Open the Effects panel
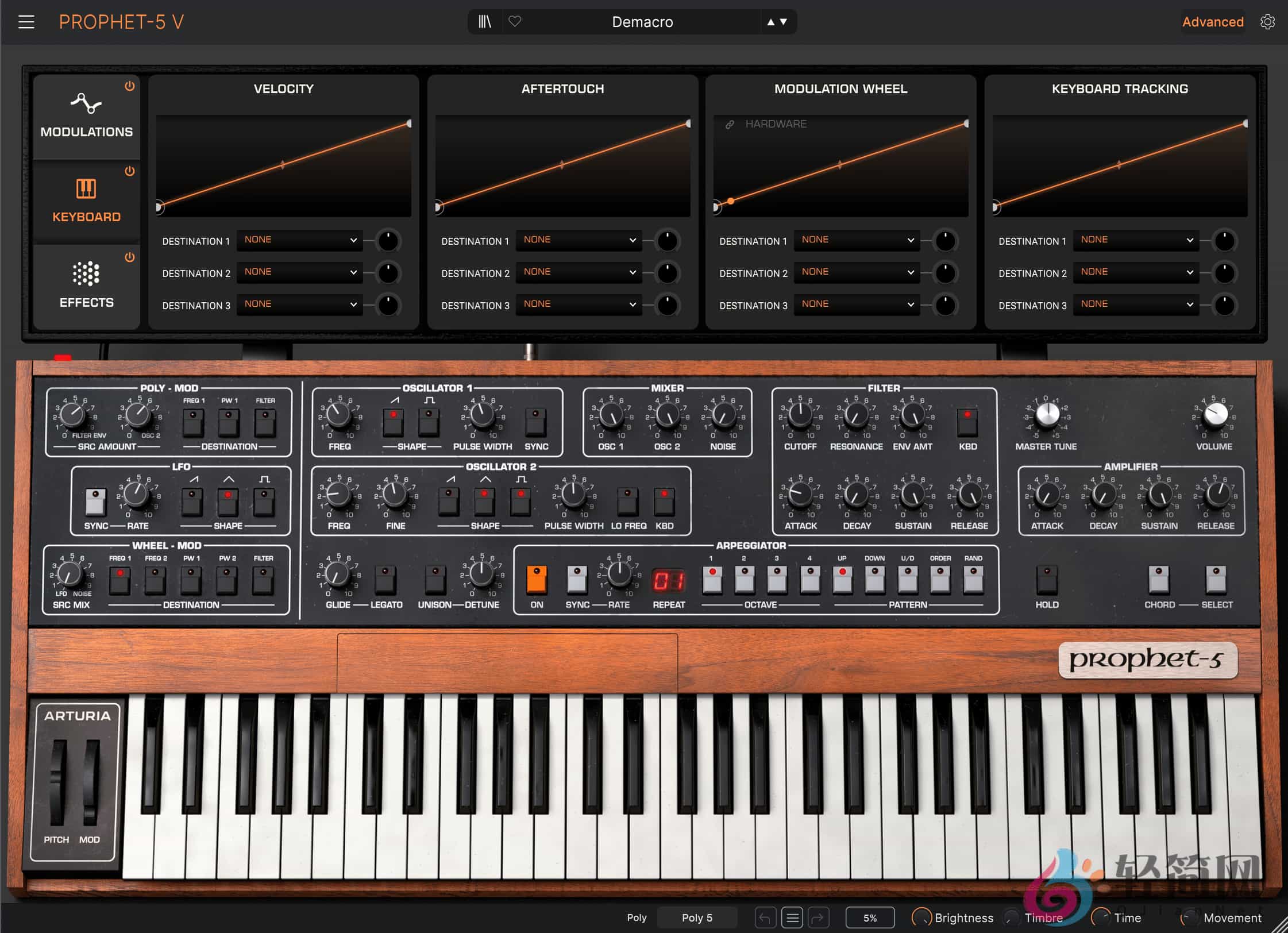Viewport: 1288px width, 933px height. (86, 286)
